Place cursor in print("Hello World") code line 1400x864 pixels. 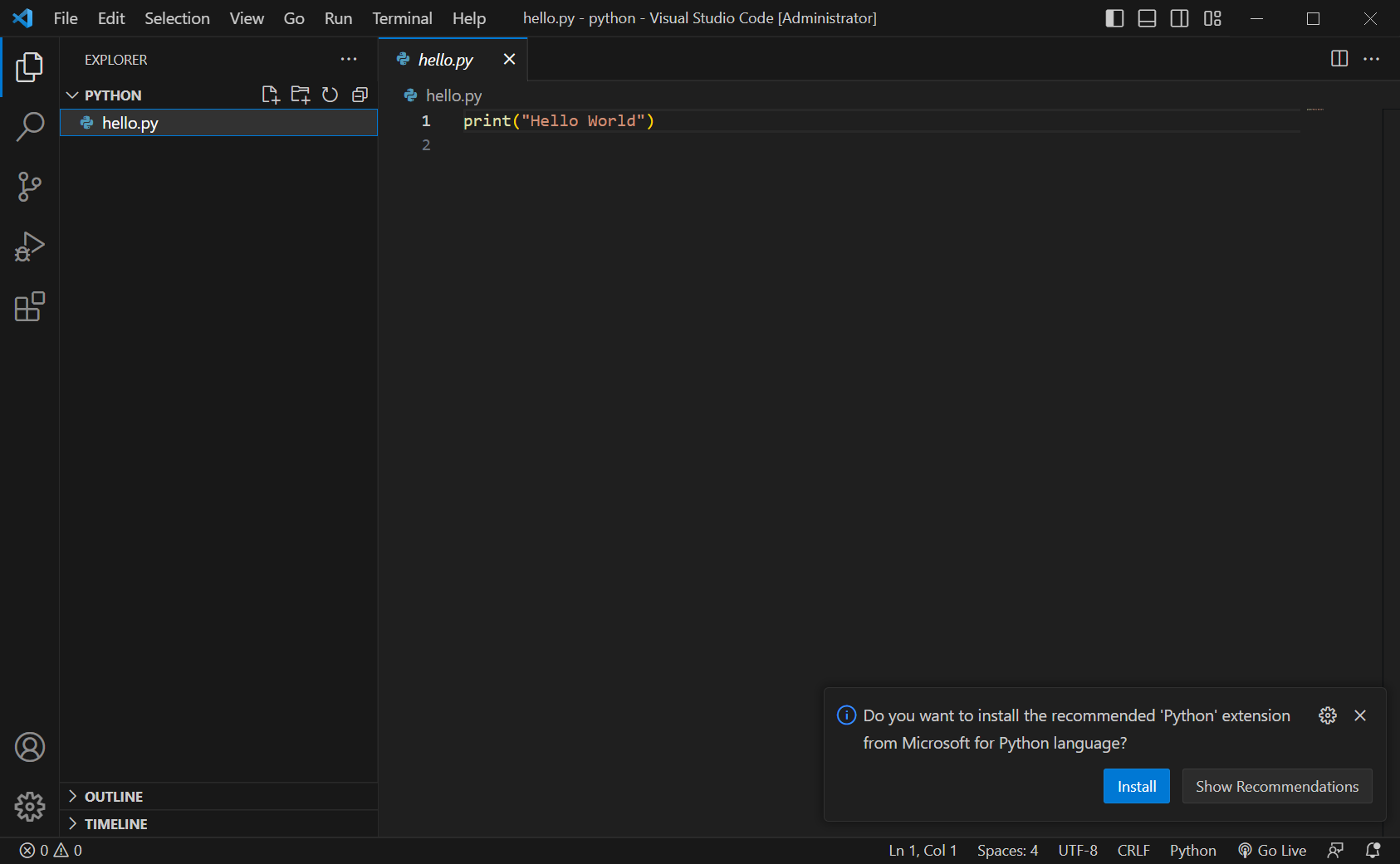click(559, 121)
